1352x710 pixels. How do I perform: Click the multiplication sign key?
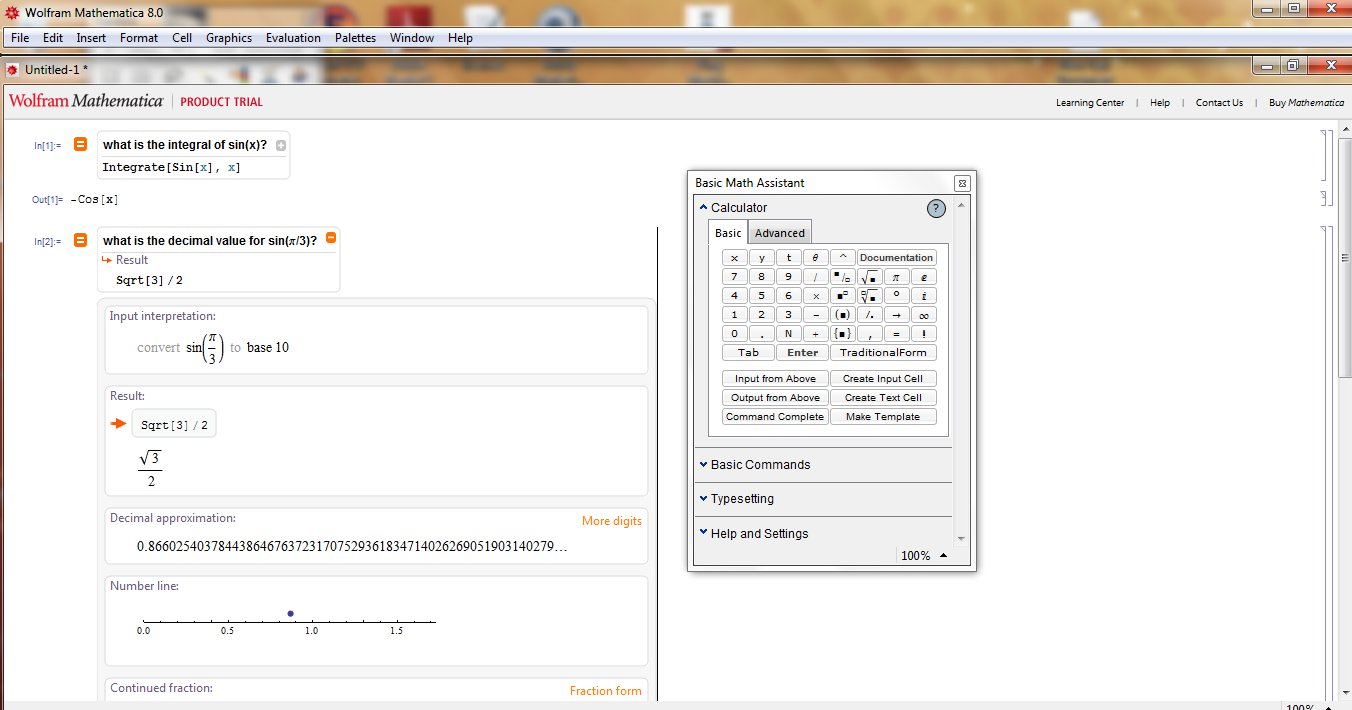coord(815,296)
